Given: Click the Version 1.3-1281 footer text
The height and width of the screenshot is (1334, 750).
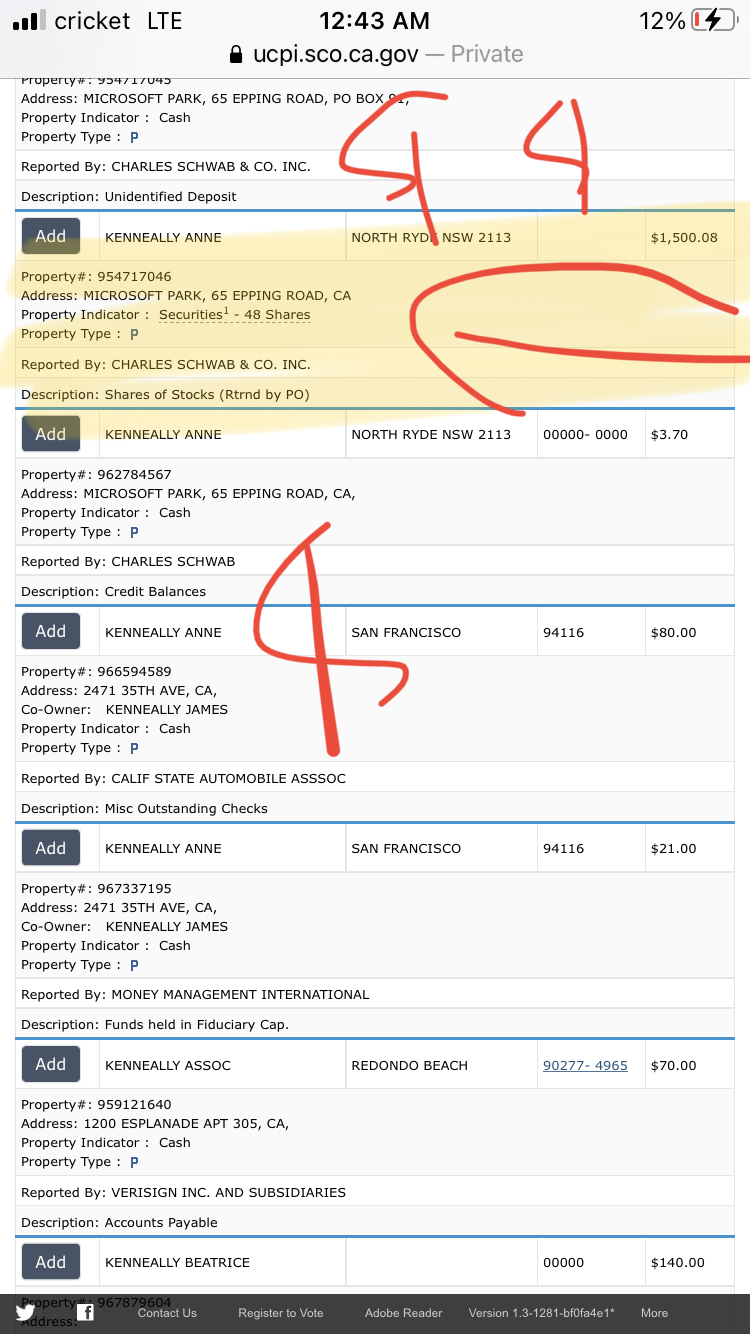Looking at the screenshot, I should 542,1313.
